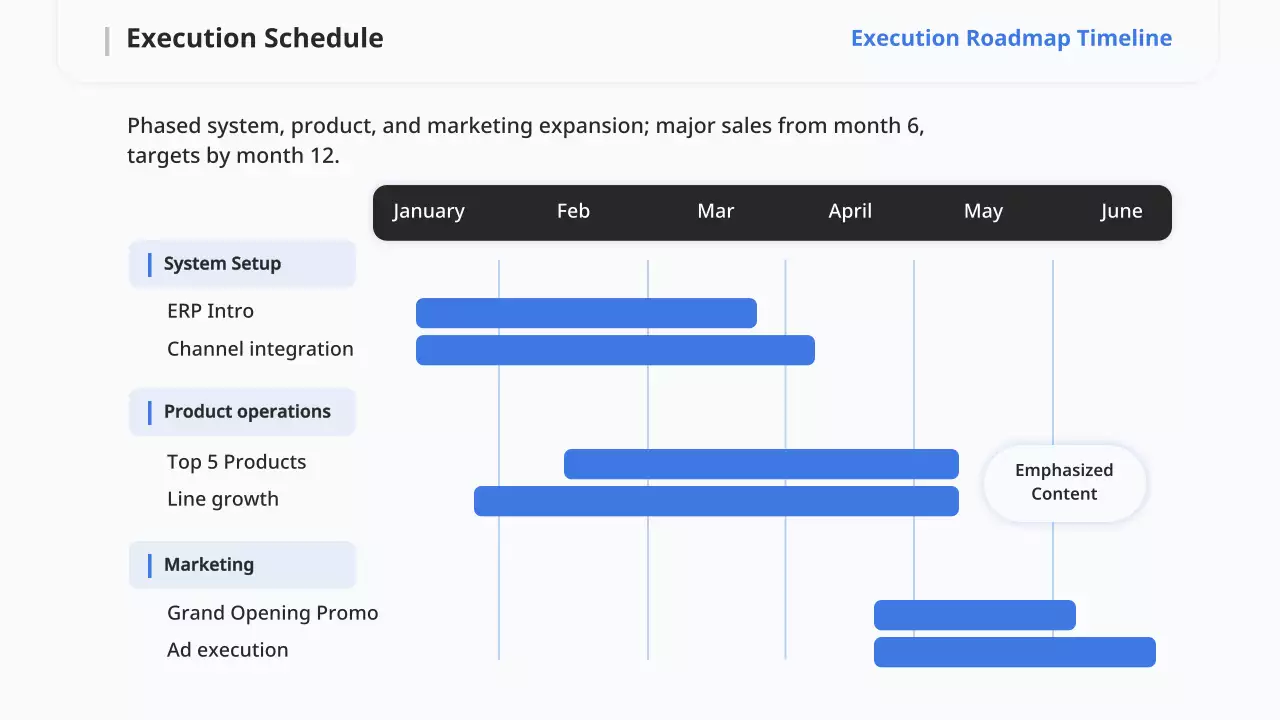Click the January month header
Viewport: 1280px width, 720px height.
pyautogui.click(x=428, y=211)
